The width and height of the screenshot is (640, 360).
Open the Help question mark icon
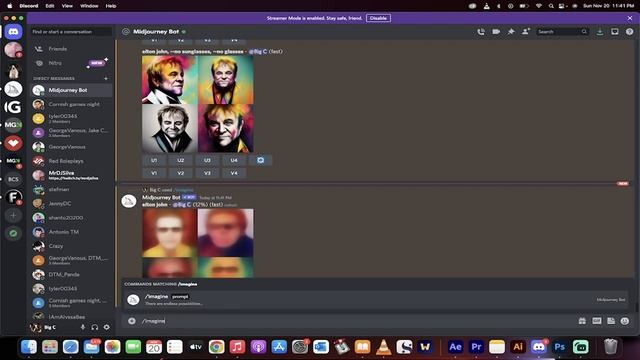coord(629,31)
